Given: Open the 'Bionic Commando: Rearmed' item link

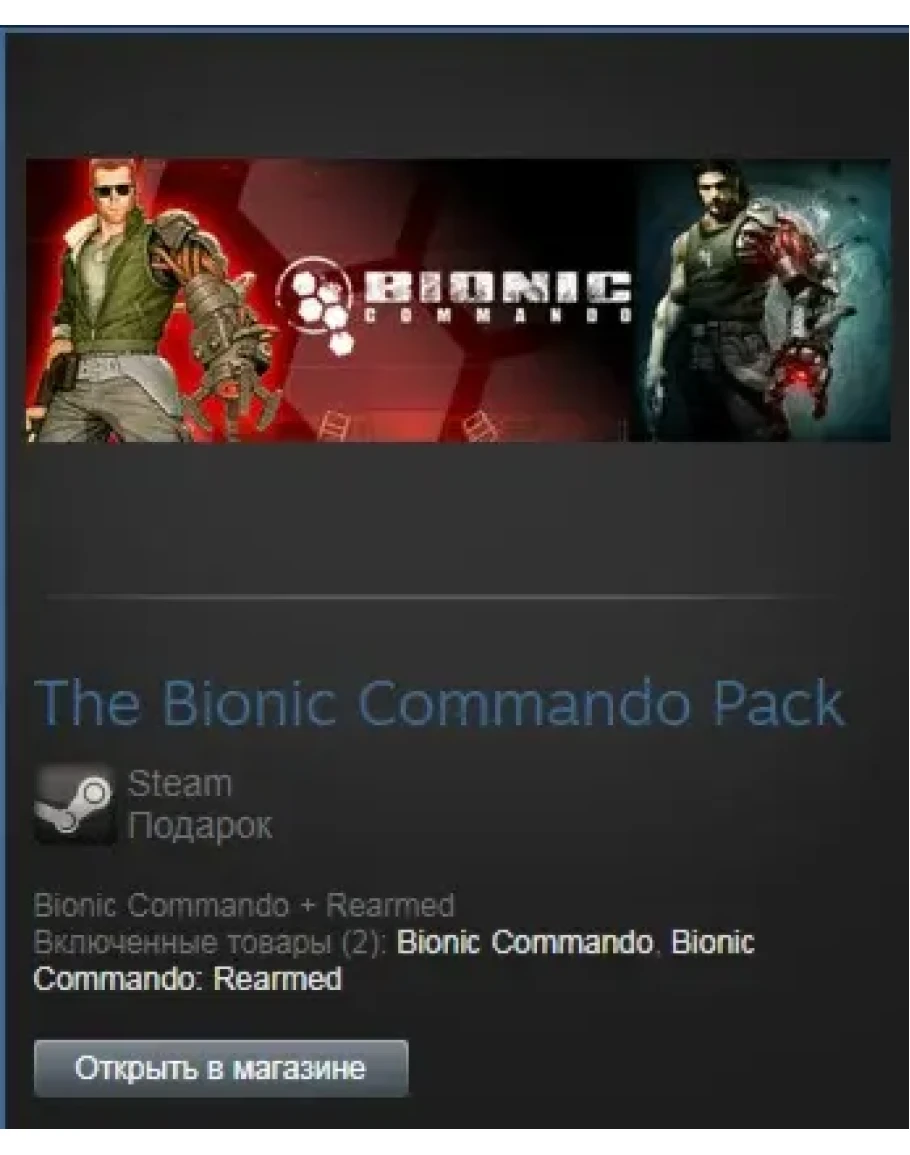Looking at the screenshot, I should tap(394, 961).
